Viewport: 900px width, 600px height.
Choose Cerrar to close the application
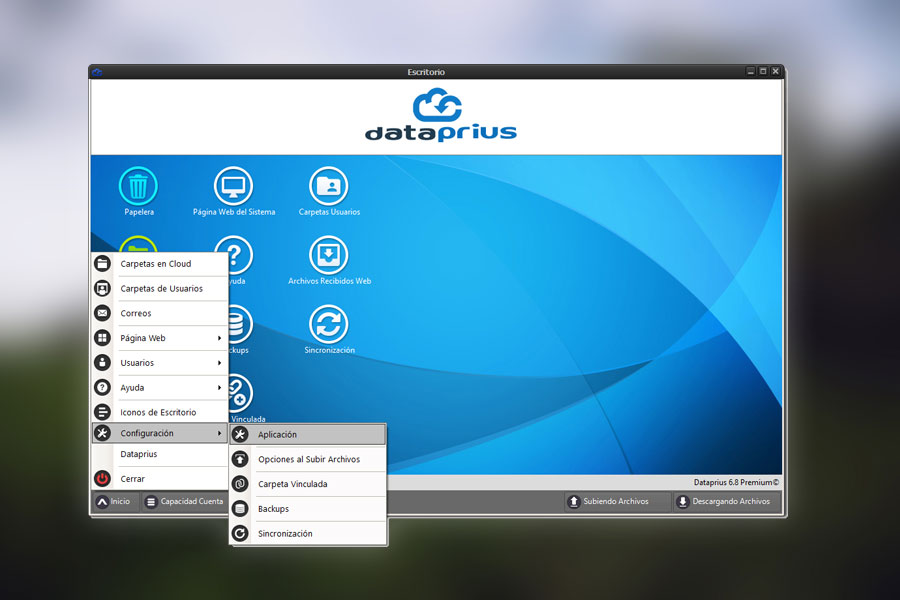pyautogui.click(x=160, y=478)
